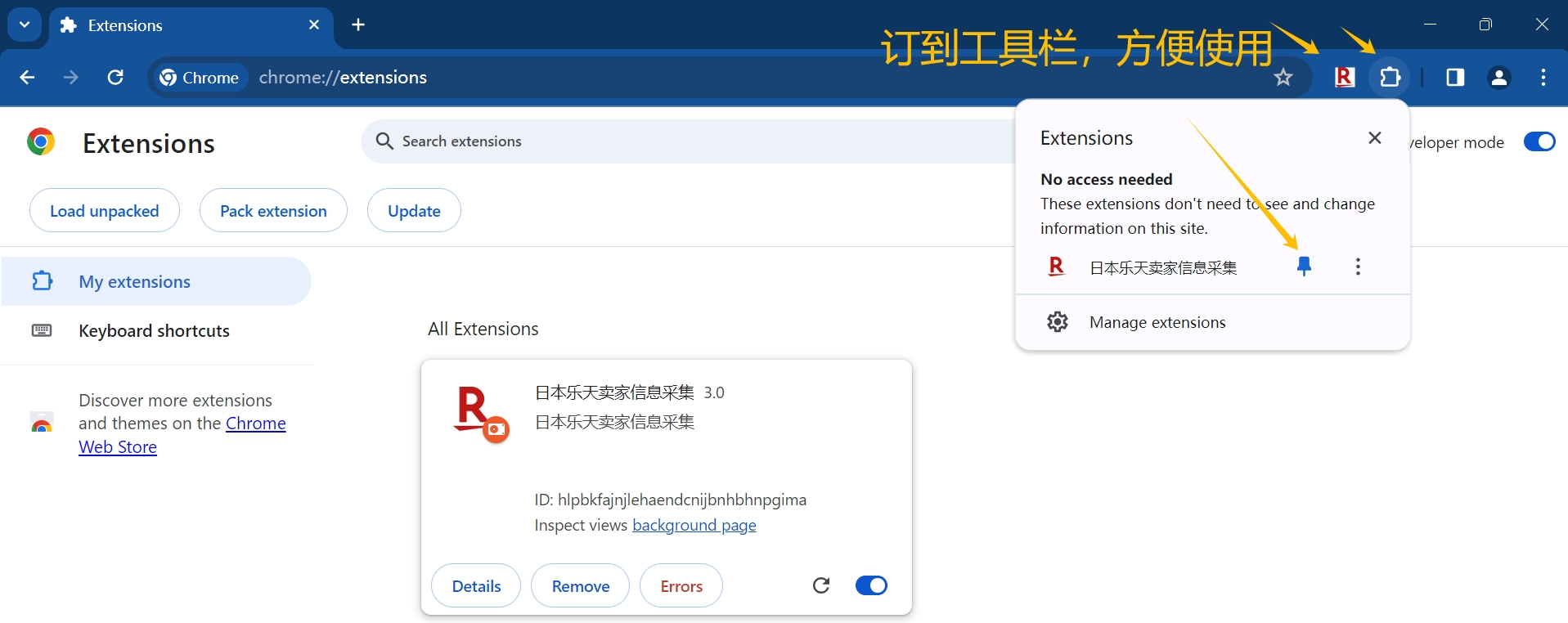This screenshot has width=1568, height=623.
Task: Remove the 日本乐天卖家信息采集 extension
Action: 581,586
